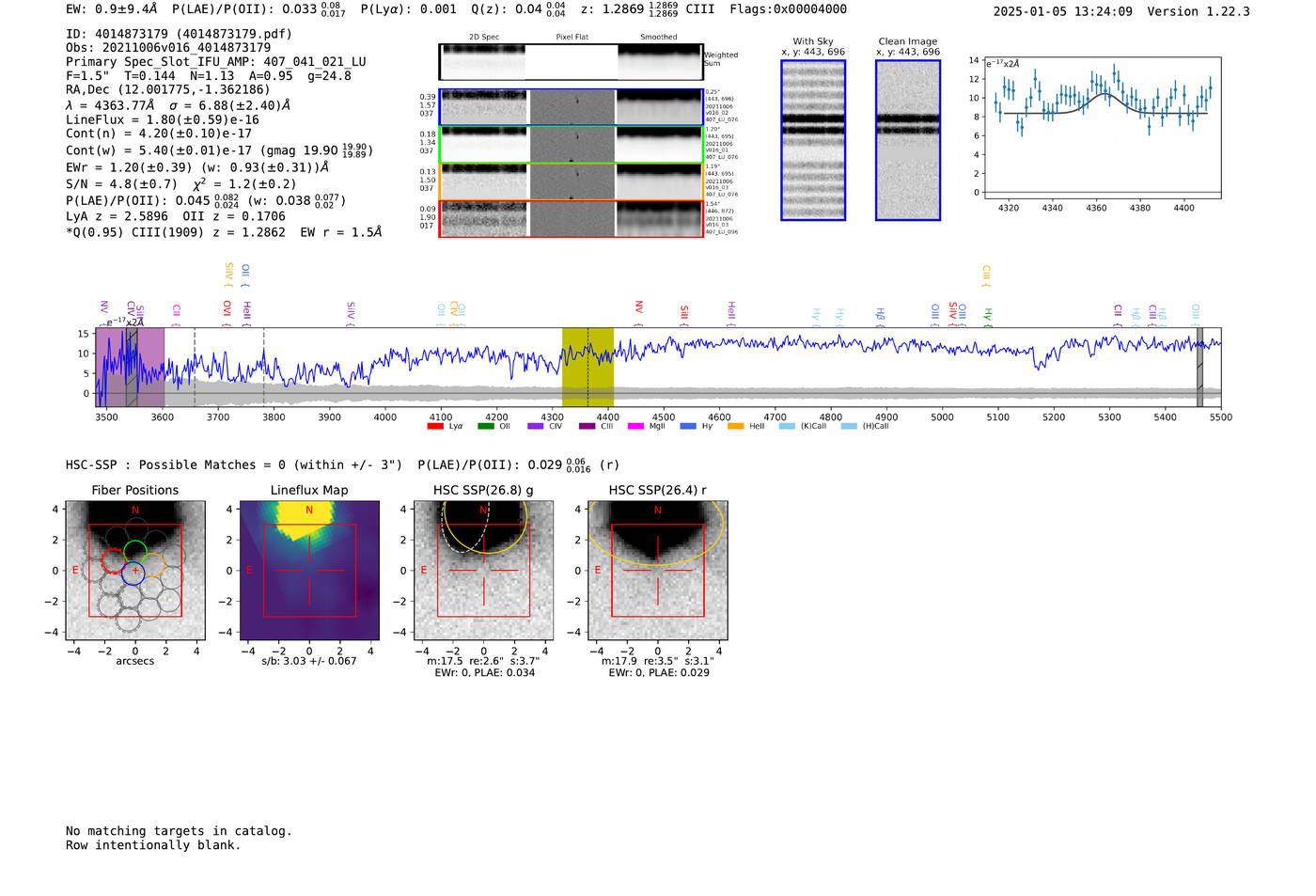Open the orange-bordered 2D spectrum fiber row
Image resolution: width=1316 pixels, height=896 pixels.
click(x=571, y=181)
